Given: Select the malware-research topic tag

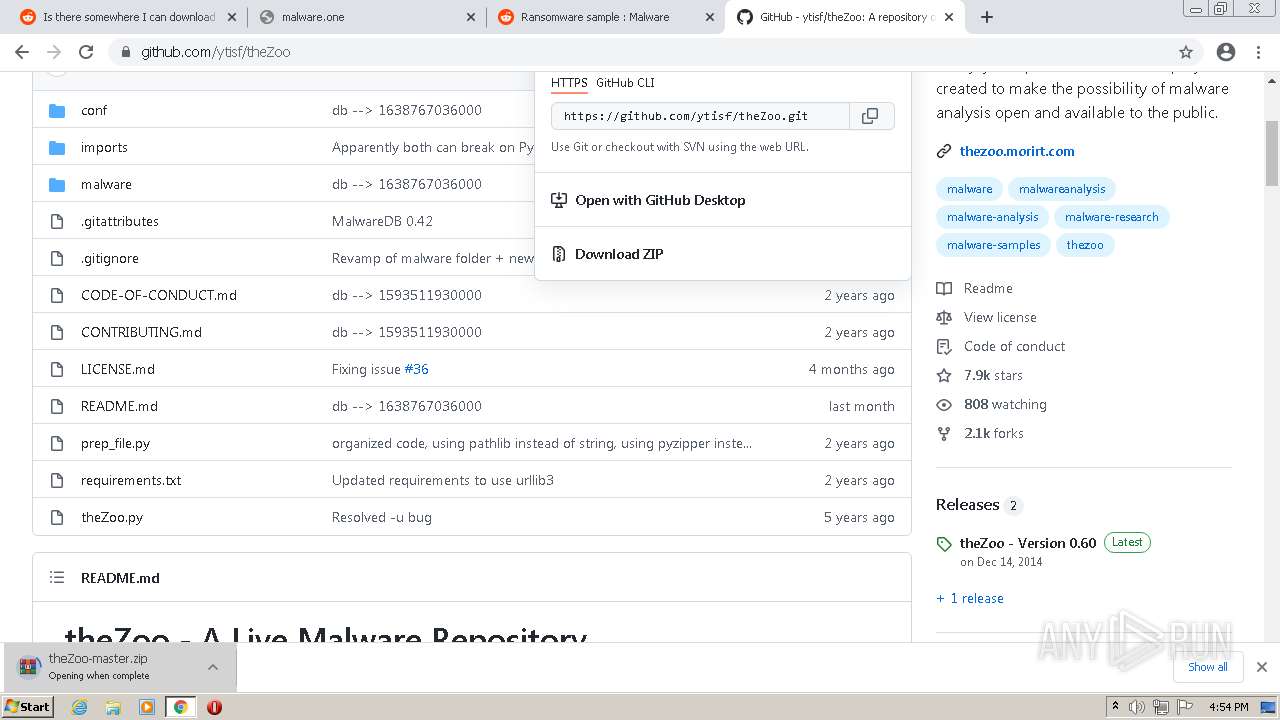Looking at the screenshot, I should click(1111, 217).
